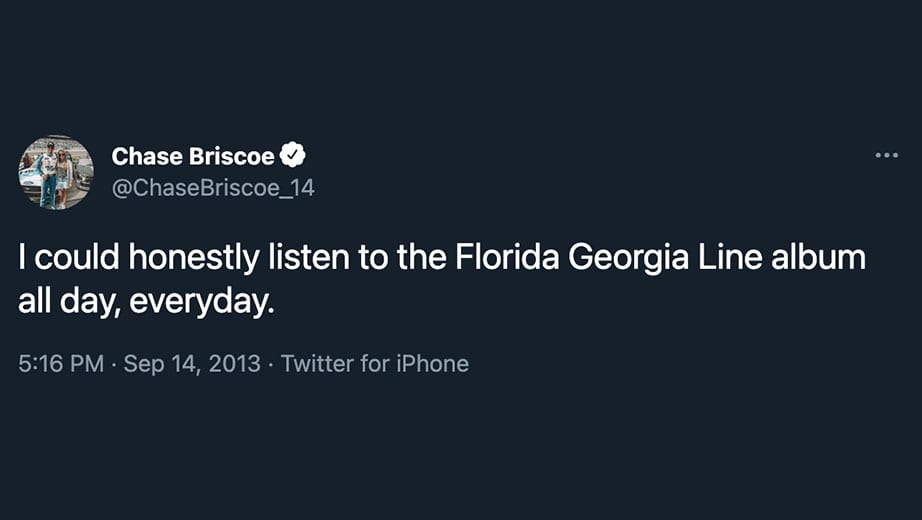Screen dimensions: 922x520
Task: Click the word "Twitter" in source label
Action: click(x=317, y=364)
